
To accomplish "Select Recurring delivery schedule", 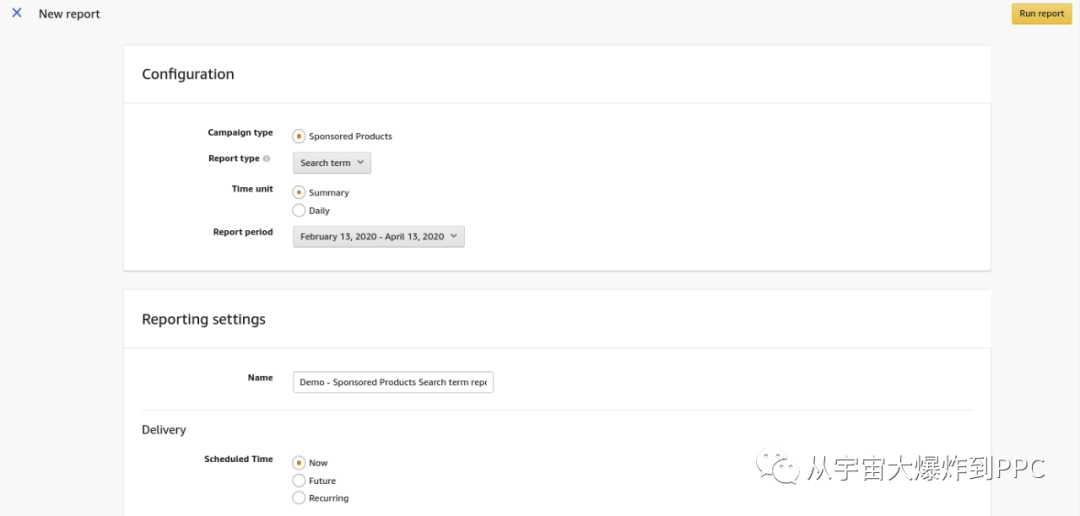I will pos(299,498).
